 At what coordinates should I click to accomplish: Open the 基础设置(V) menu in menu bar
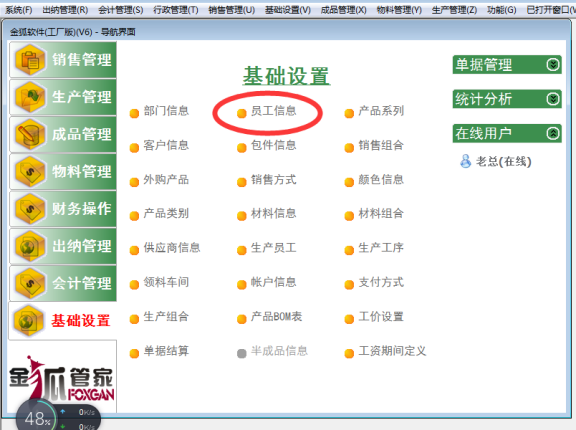click(x=288, y=10)
